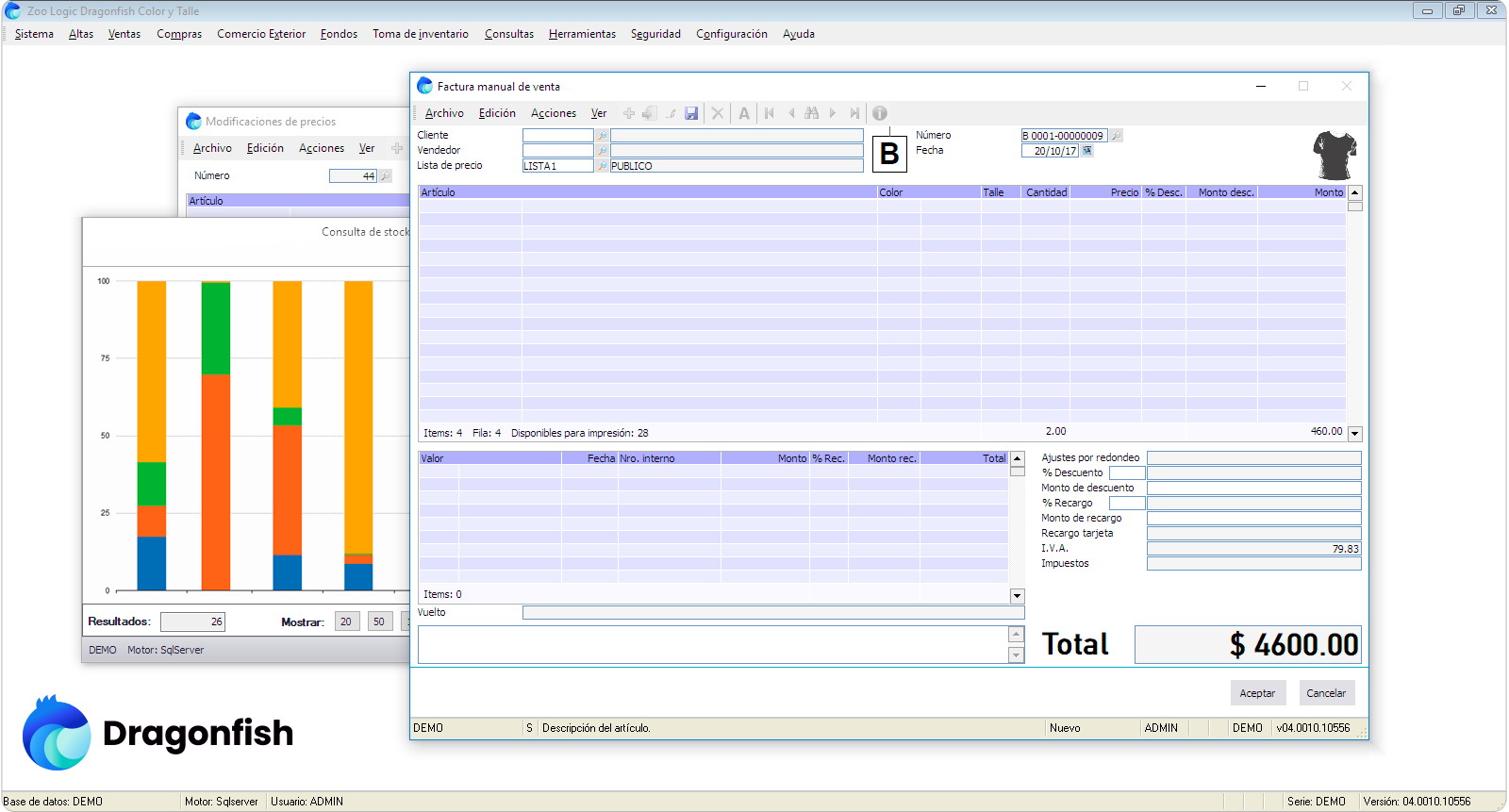Screen dimensions: 1509x812
Task: Click the plus icon in Modificaciones de precios toolbar
Action: [397, 148]
